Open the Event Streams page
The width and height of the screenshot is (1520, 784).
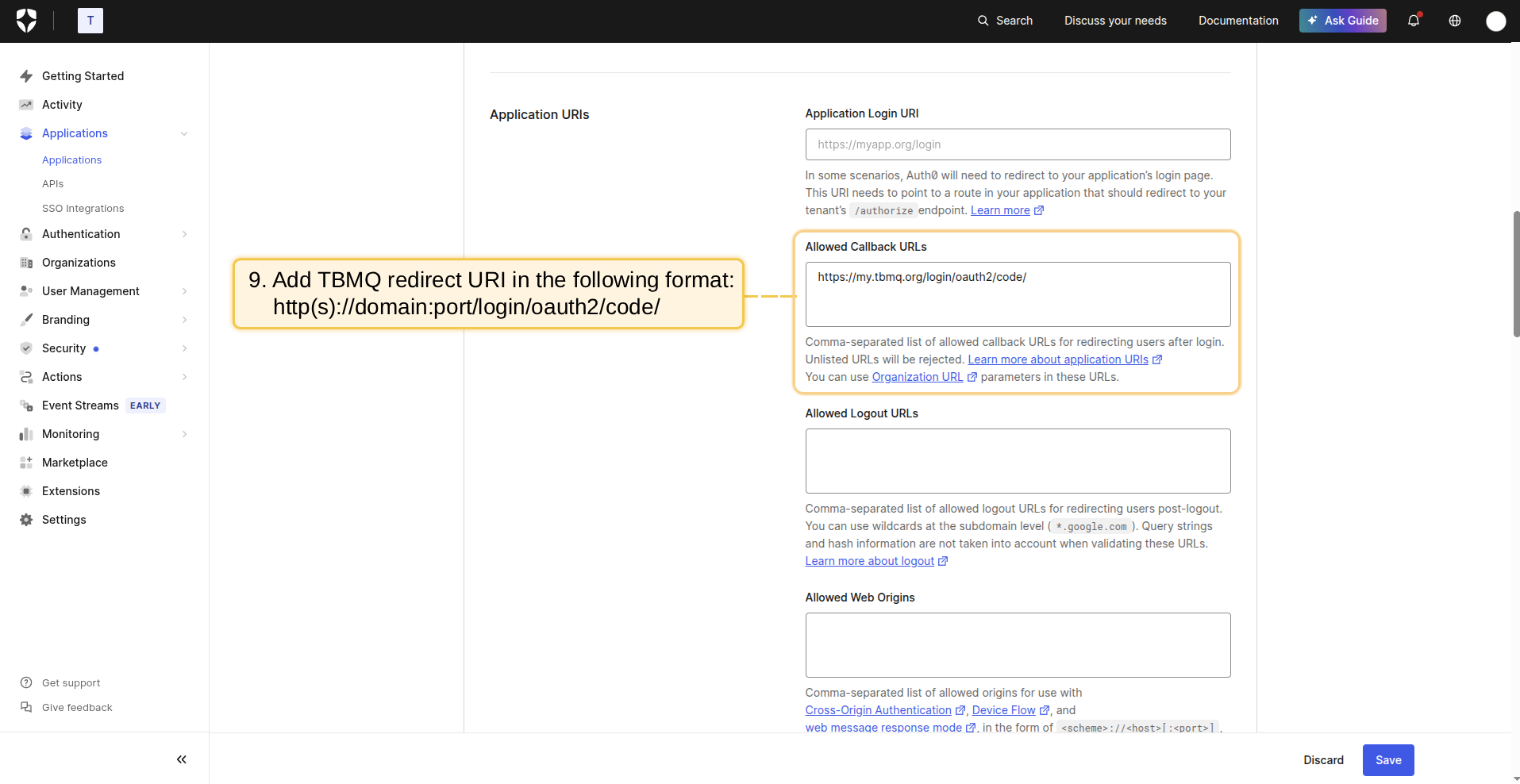80,405
